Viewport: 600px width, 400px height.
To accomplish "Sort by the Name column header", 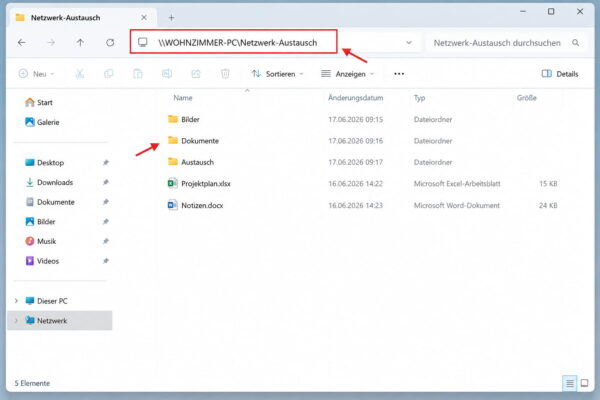I will pyautogui.click(x=183, y=98).
